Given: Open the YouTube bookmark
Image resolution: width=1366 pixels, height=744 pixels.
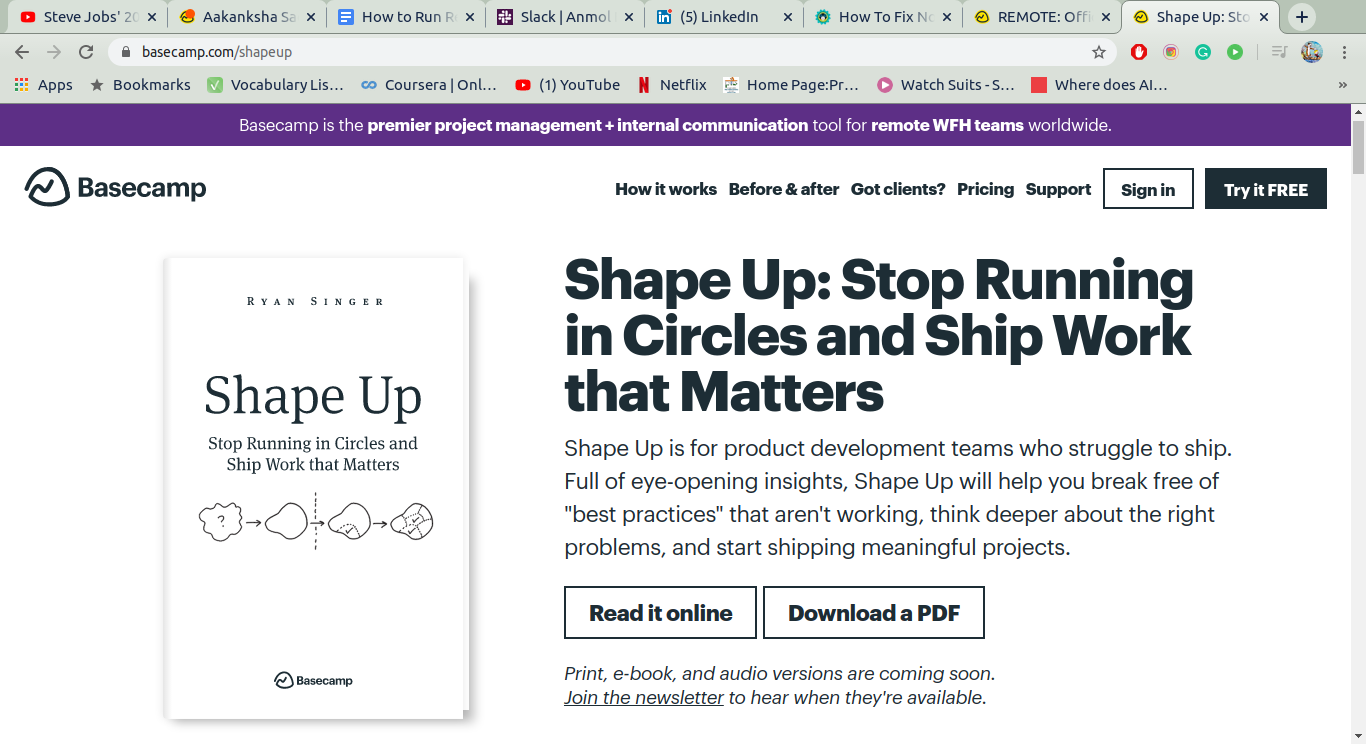Looking at the screenshot, I should coord(567,85).
